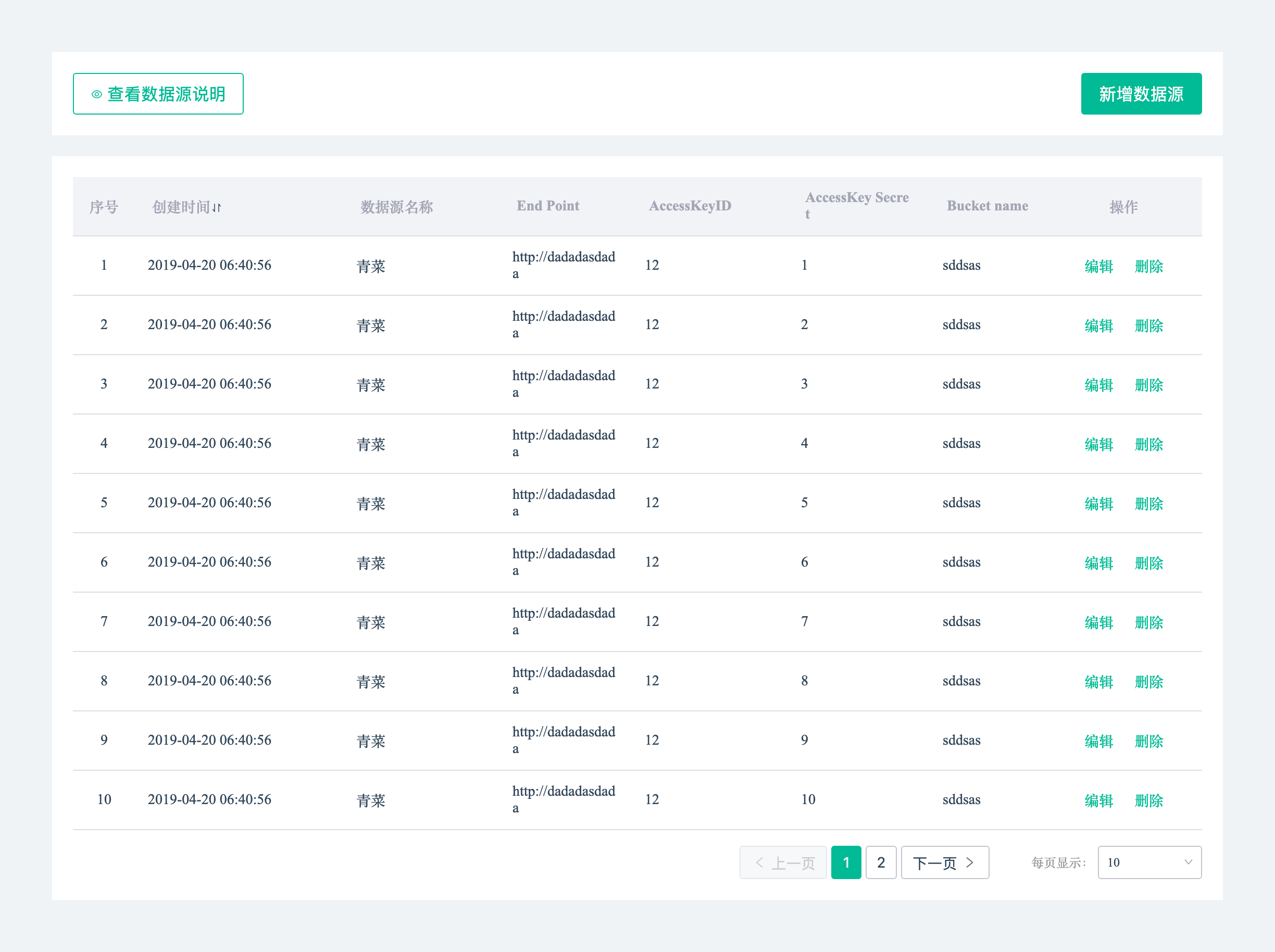Select page 1 in the pagination
Image resolution: width=1275 pixels, height=952 pixels.
click(x=846, y=862)
